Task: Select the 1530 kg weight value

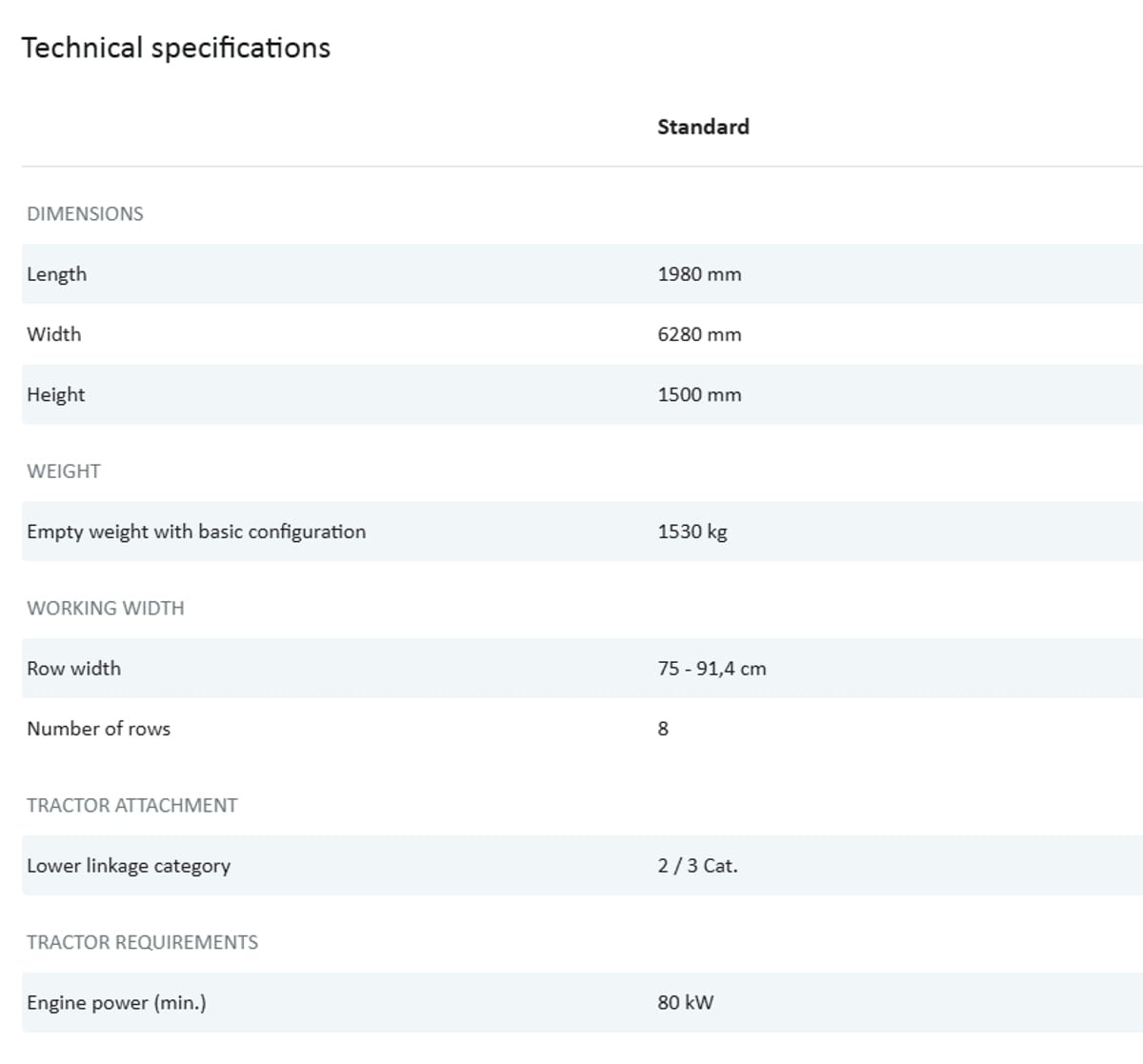Action: click(692, 532)
